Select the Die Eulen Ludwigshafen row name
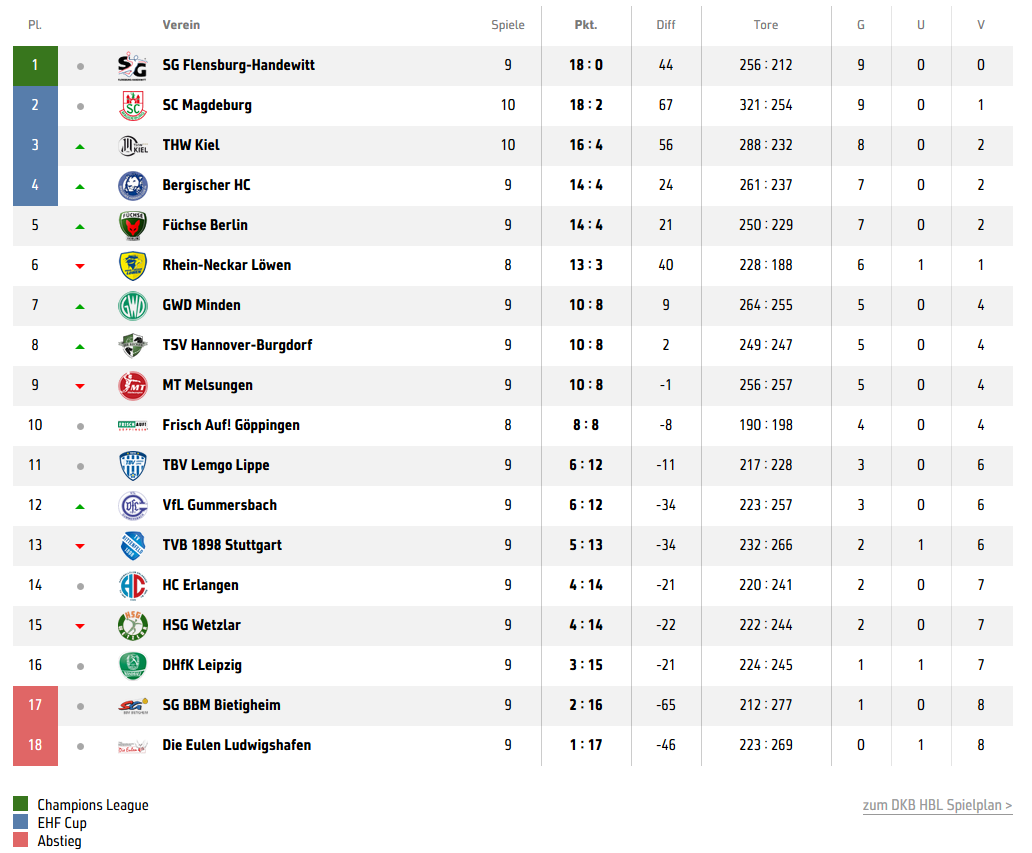Screen dimensions: 1032x853 pos(237,746)
